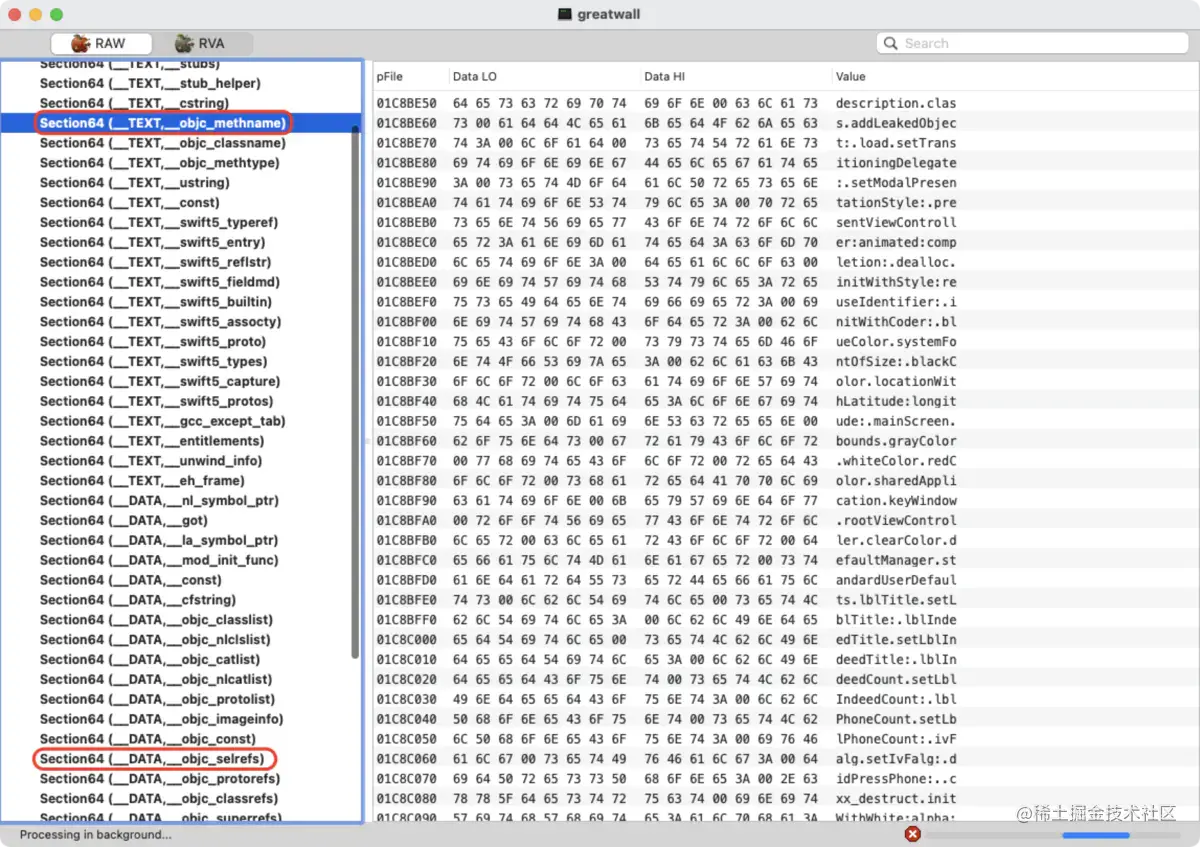Select Section64 (__TEXT,__stub_helper)

point(150,83)
